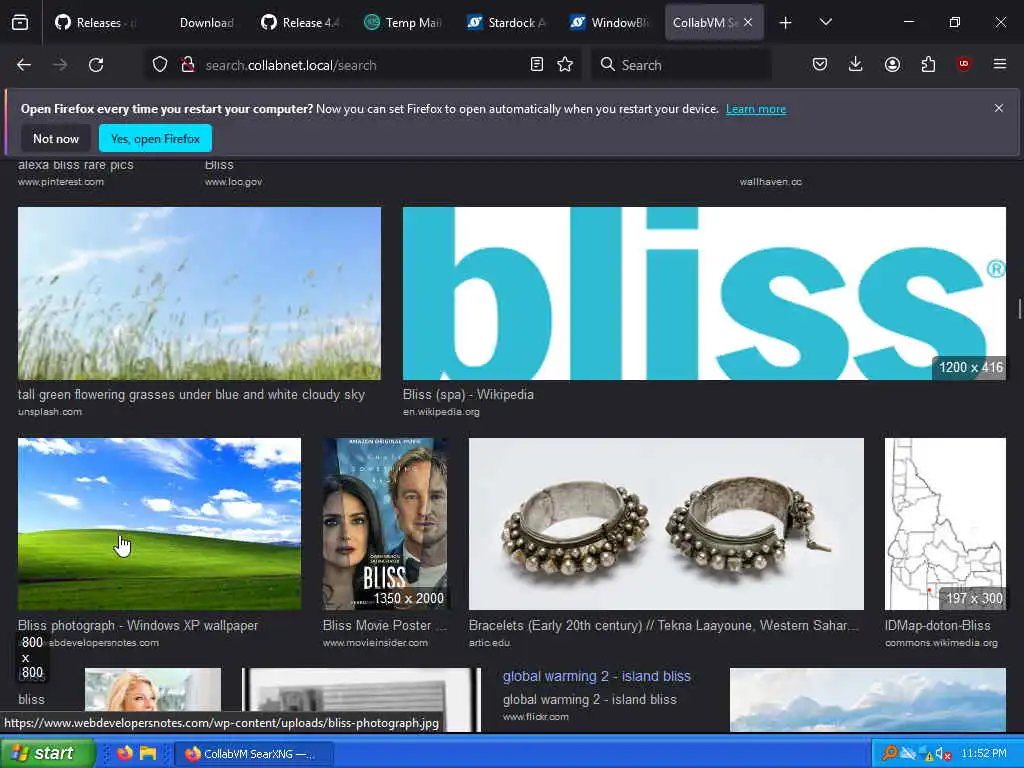This screenshot has width=1024, height=768.
Task: Launch Firefox from quick launch bar
Action: 124,753
